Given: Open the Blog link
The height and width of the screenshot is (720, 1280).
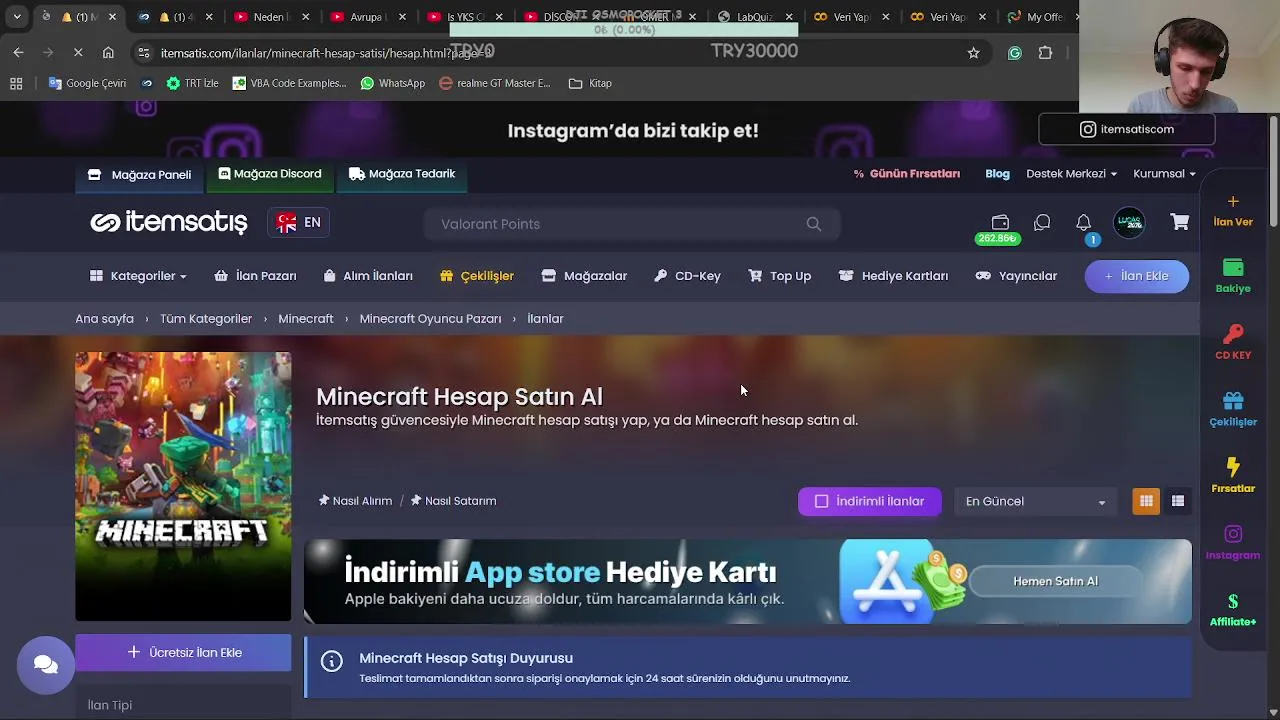Looking at the screenshot, I should click(x=997, y=173).
